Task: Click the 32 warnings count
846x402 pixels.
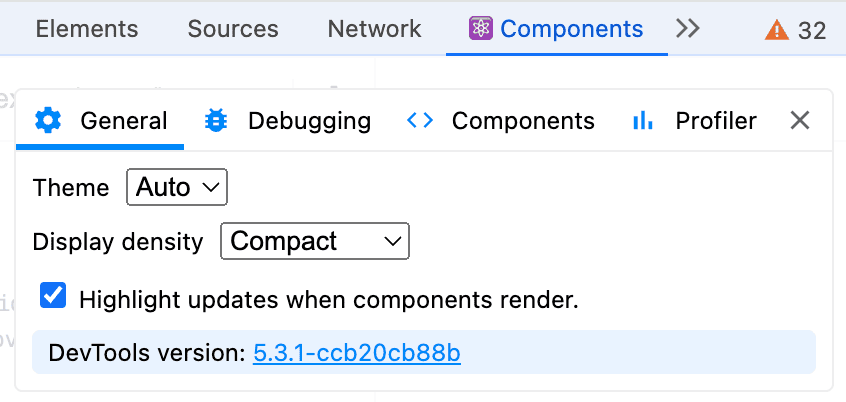Action: coord(812,31)
